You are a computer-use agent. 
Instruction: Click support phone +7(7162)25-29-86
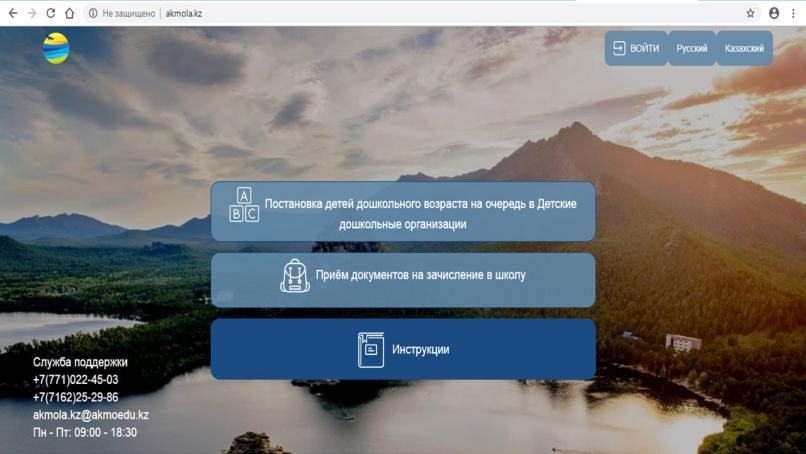[x=76, y=397]
